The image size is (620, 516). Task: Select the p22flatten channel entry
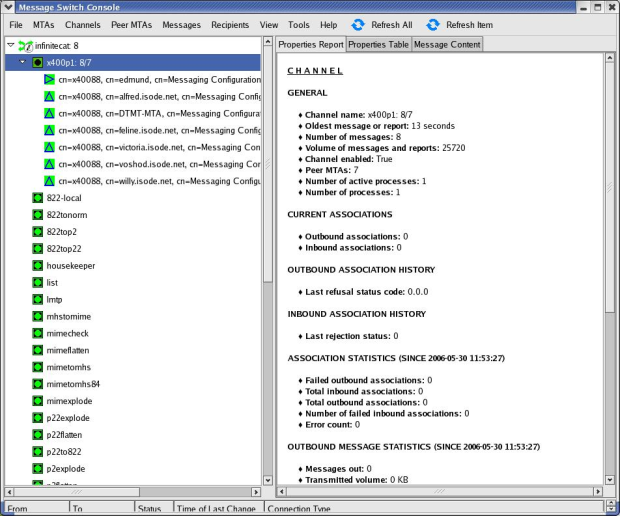tap(64, 436)
